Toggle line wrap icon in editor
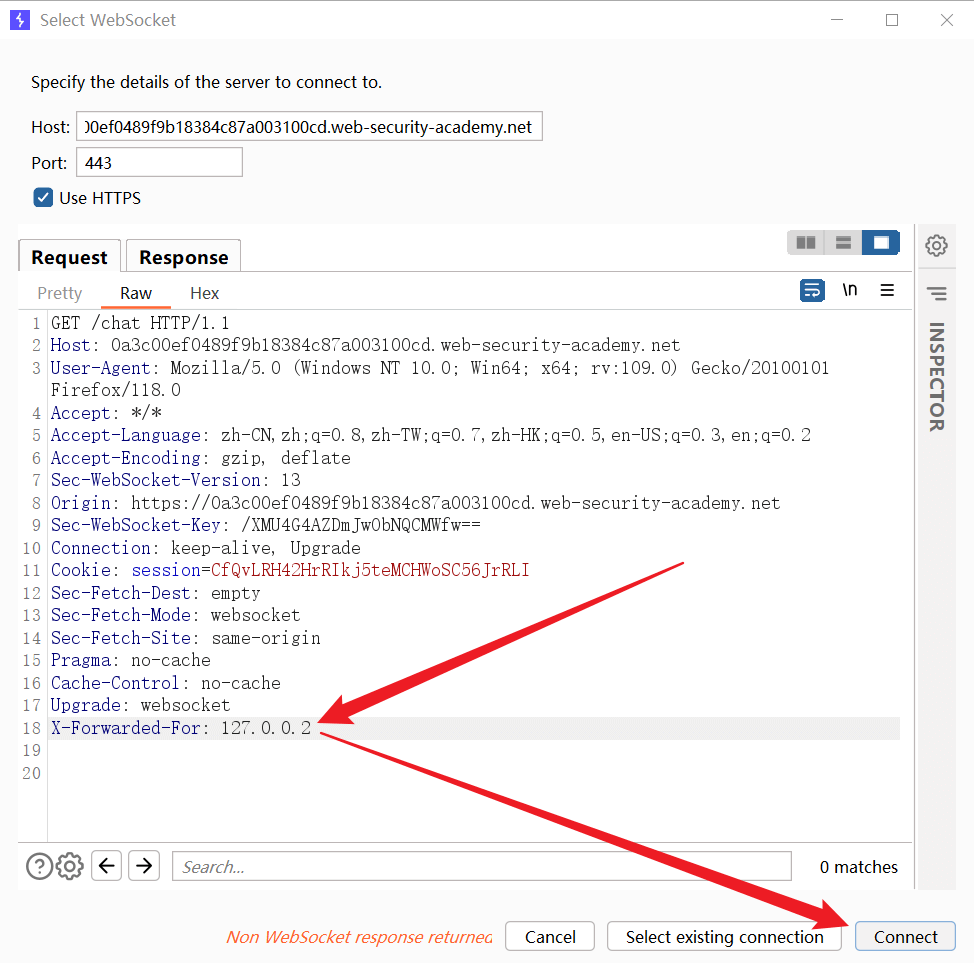Viewport: 974px width, 963px height. click(812, 290)
